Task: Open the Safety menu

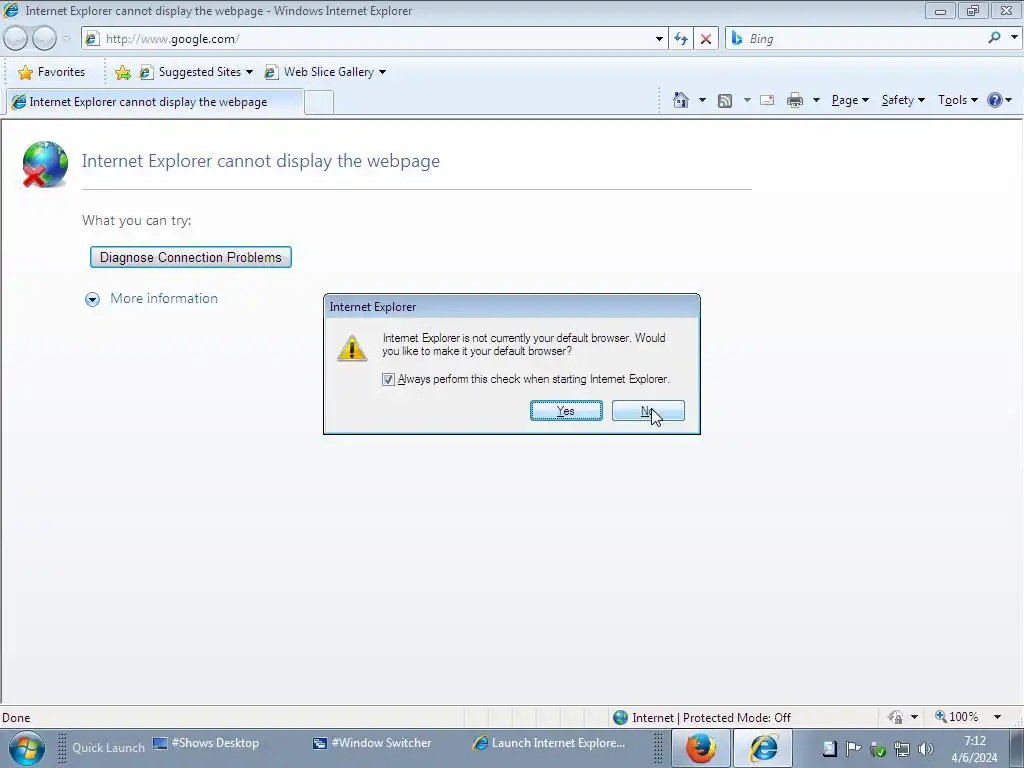Action: point(903,100)
